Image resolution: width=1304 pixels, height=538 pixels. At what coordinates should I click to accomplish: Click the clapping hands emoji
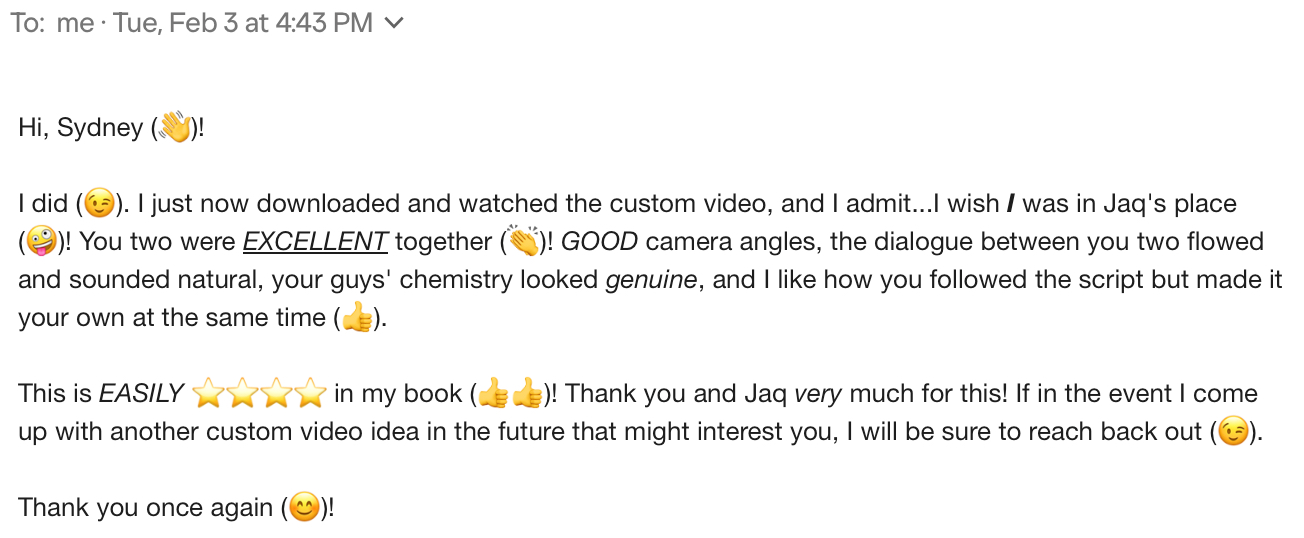[523, 243]
